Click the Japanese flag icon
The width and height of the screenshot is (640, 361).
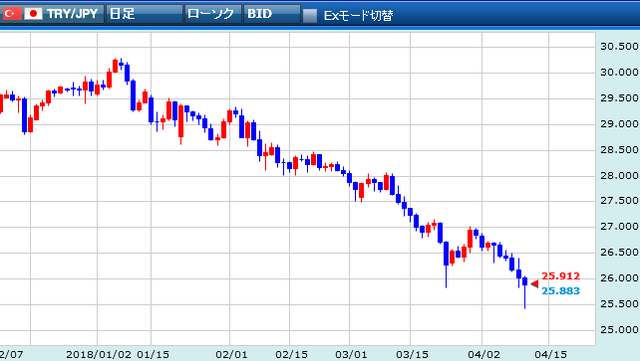point(33,14)
